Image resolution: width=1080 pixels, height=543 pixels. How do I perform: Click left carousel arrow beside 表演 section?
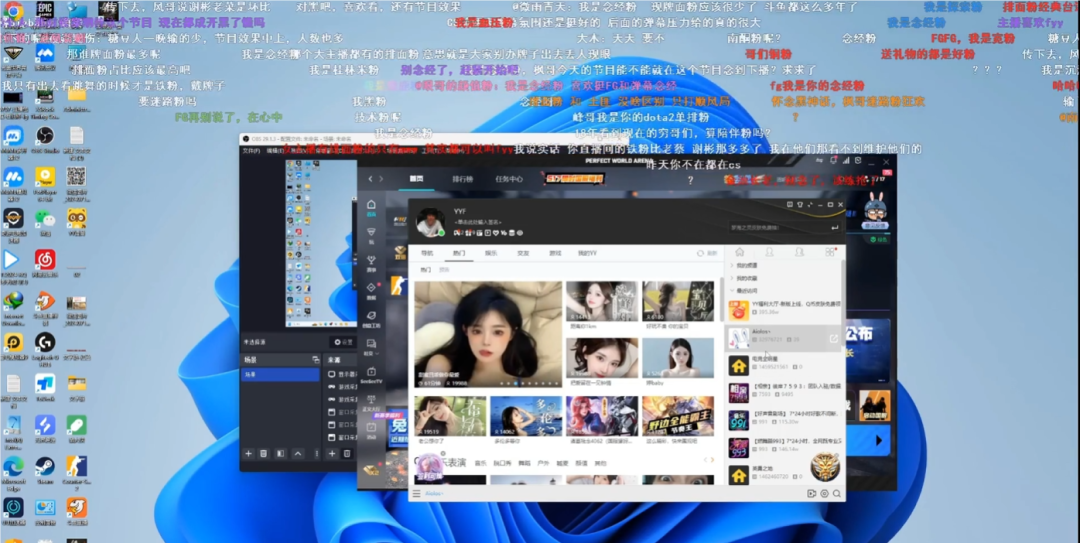pyautogui.click(x=705, y=460)
